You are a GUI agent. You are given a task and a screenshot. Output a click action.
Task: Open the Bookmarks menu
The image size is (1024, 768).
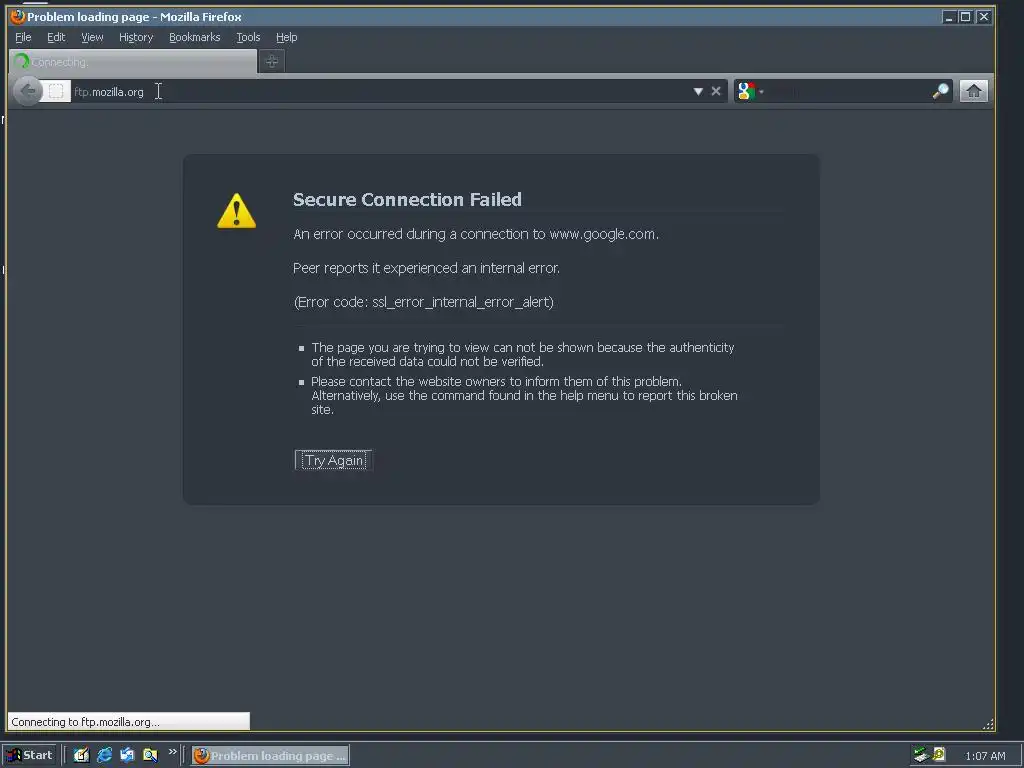click(195, 37)
